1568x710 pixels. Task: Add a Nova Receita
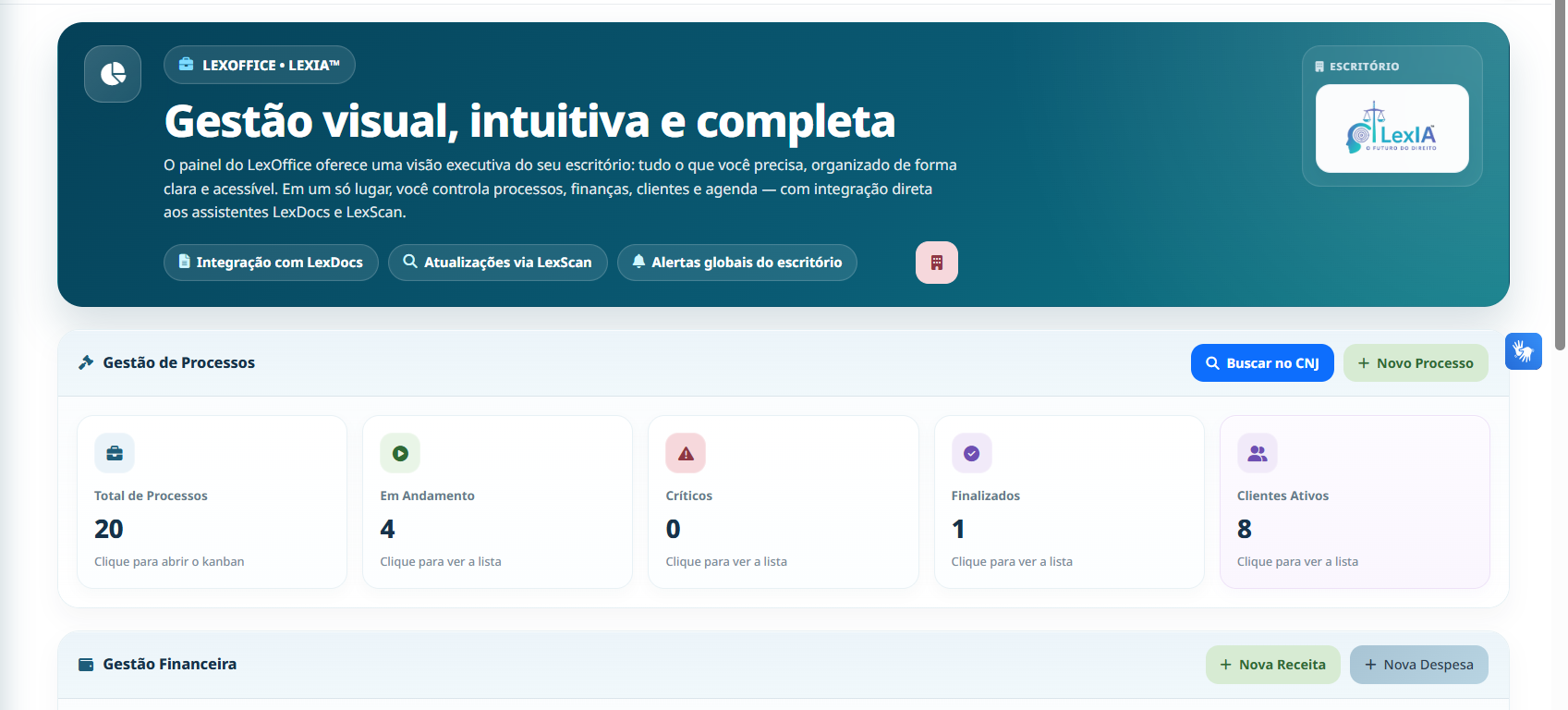point(1273,665)
